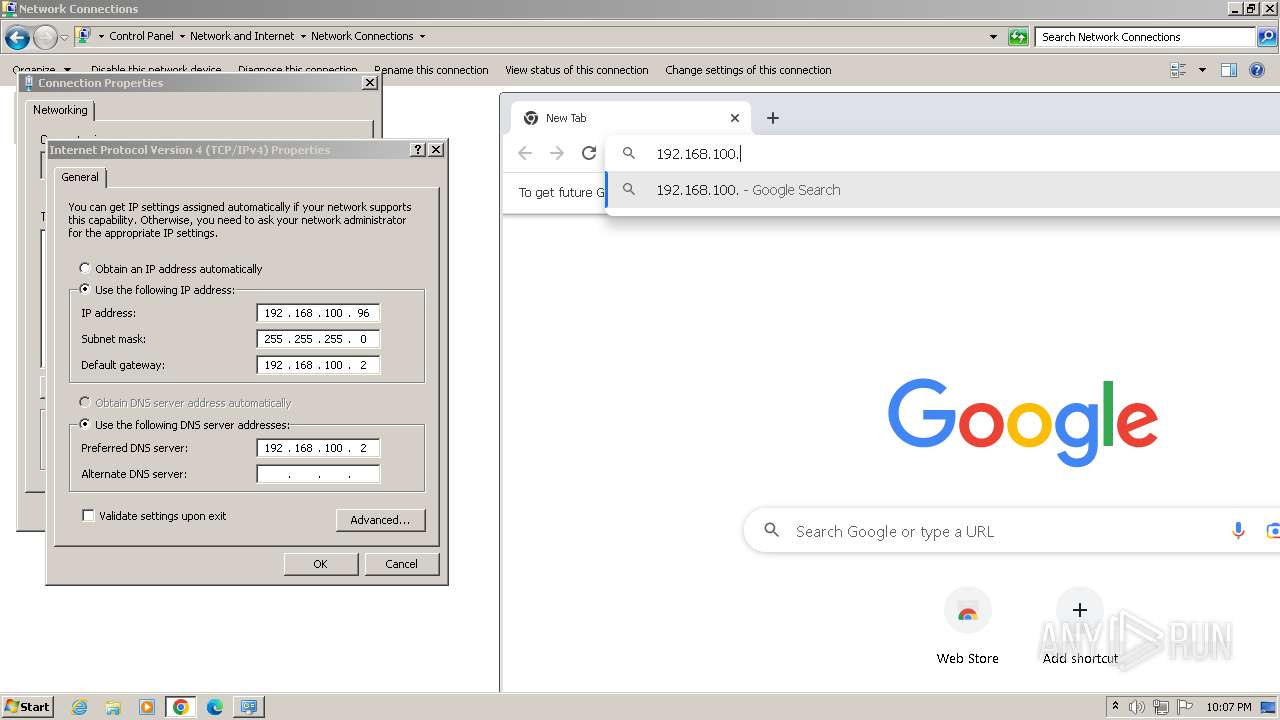Click Rename this connection
The height and width of the screenshot is (720, 1280).
coord(431,70)
